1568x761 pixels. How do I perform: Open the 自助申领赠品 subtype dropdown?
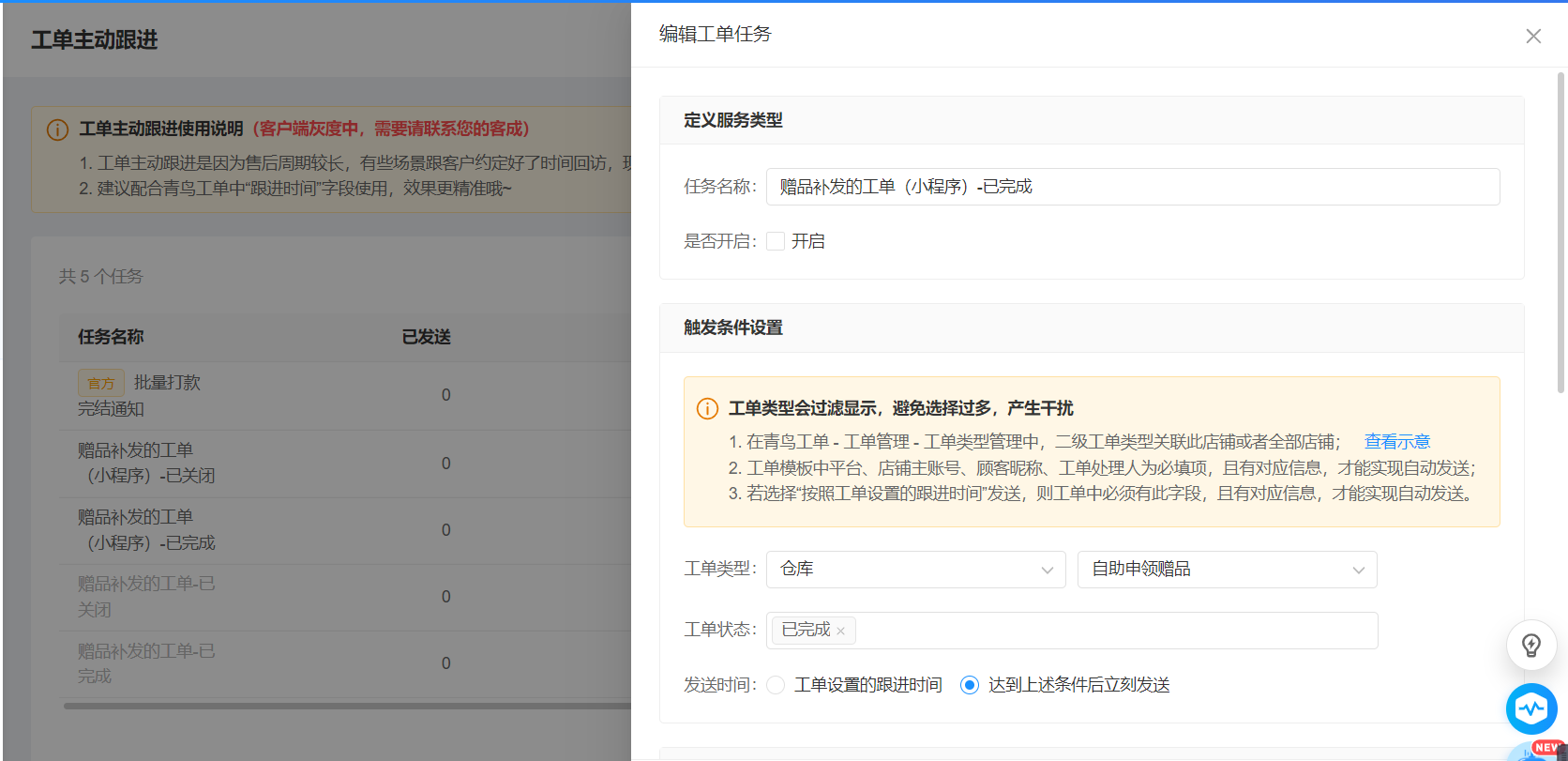[x=1227, y=570]
